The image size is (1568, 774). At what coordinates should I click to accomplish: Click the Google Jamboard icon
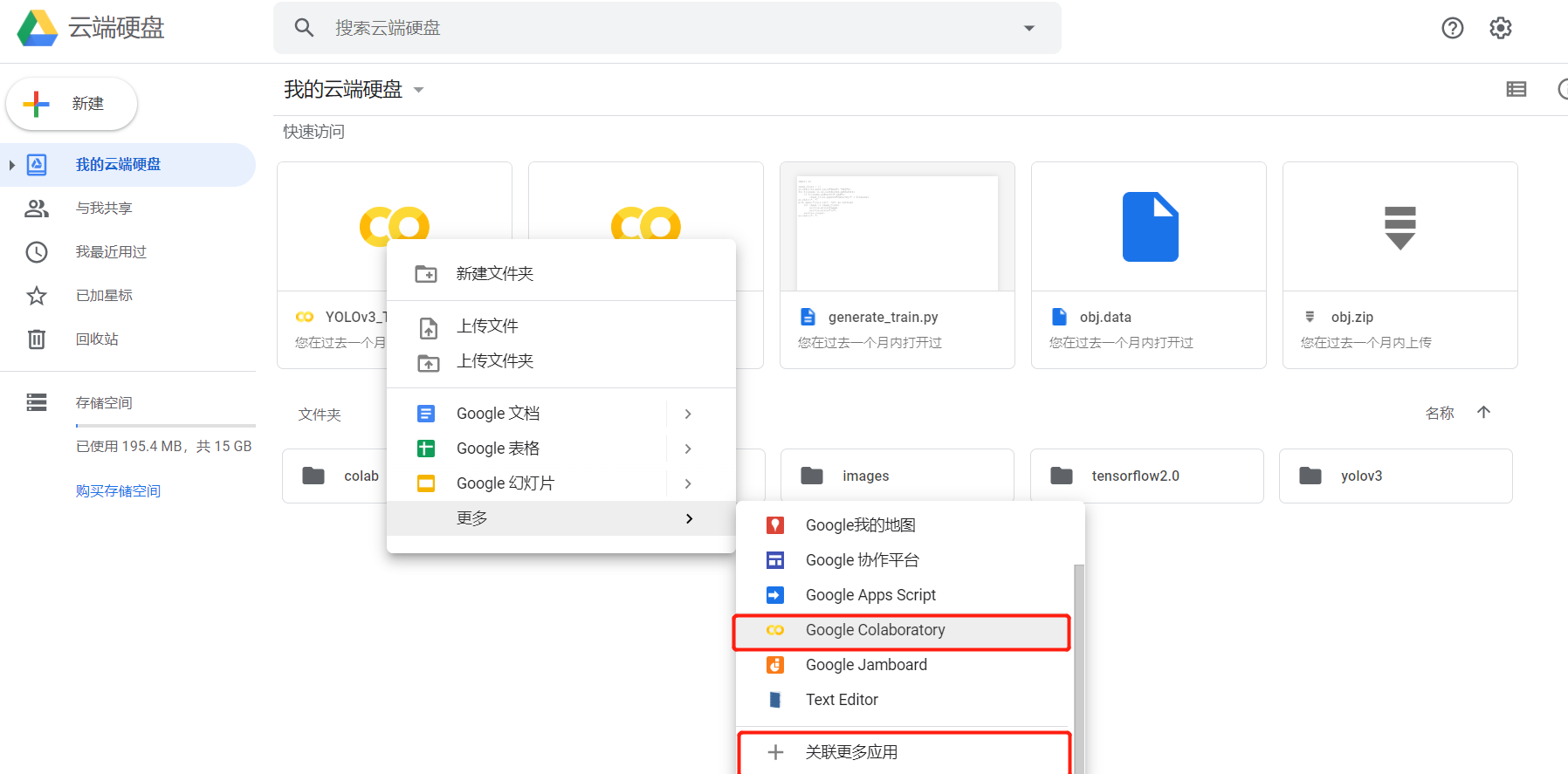coord(775,665)
